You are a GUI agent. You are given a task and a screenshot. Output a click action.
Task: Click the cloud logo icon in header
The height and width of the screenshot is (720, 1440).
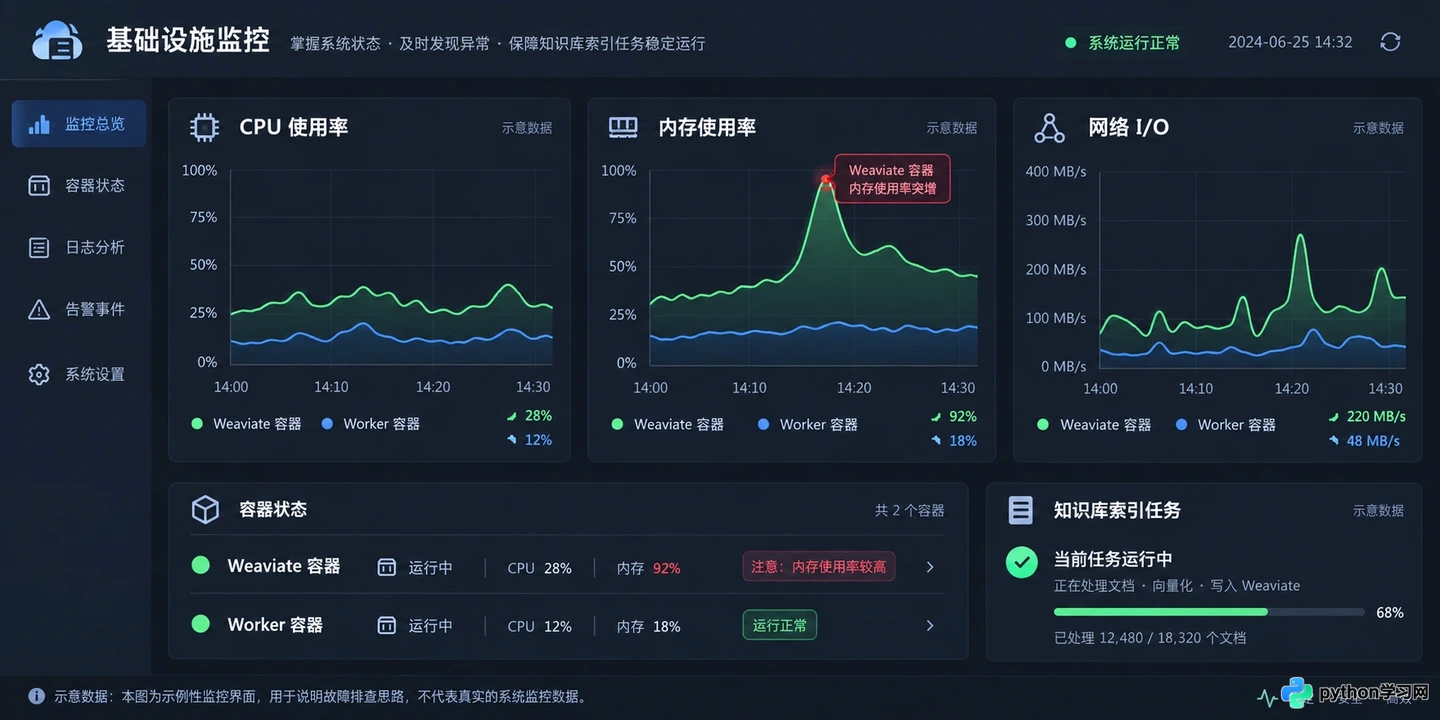tap(57, 41)
